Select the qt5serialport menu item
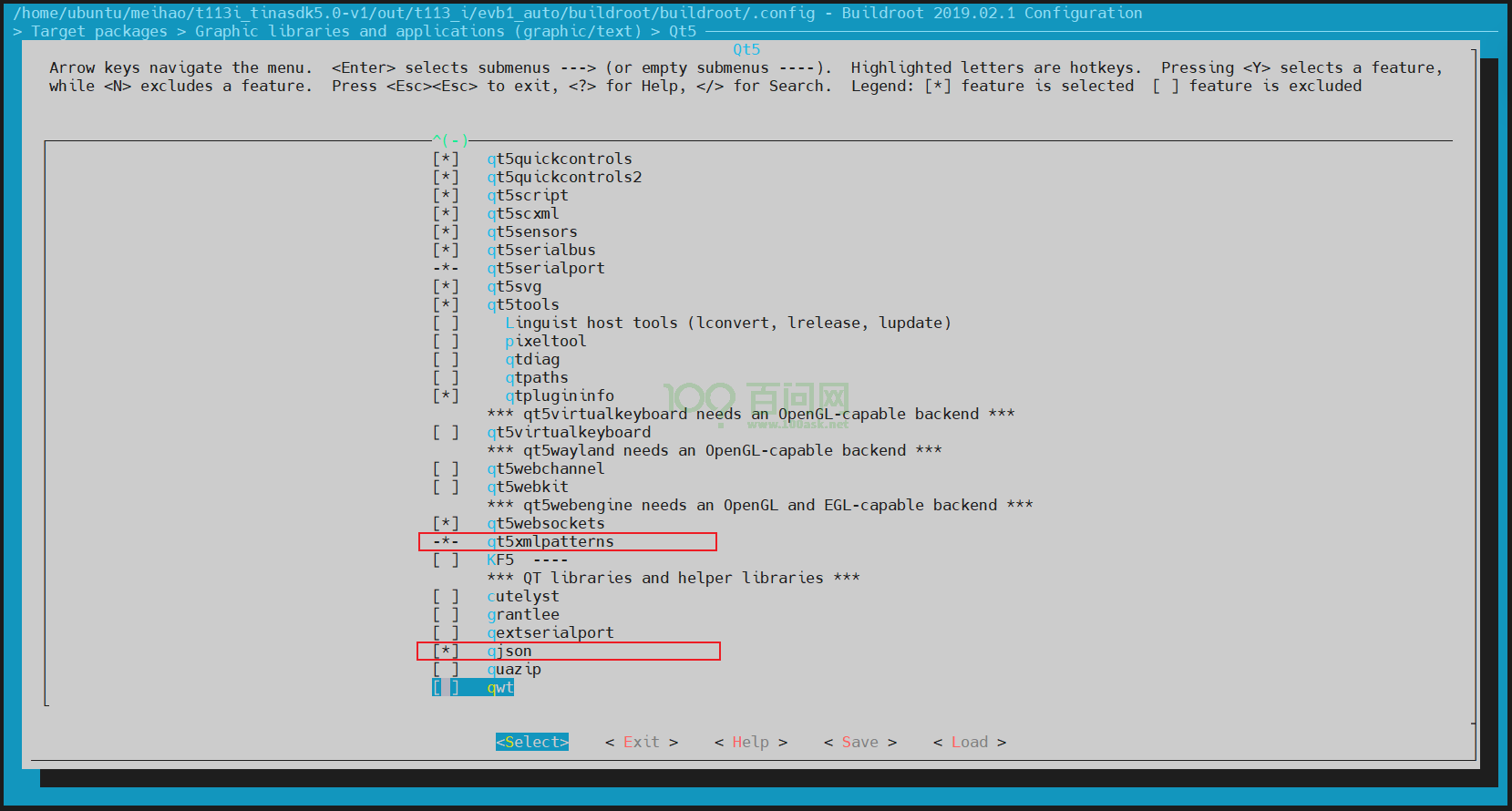Image resolution: width=1512 pixels, height=811 pixels. point(546,269)
